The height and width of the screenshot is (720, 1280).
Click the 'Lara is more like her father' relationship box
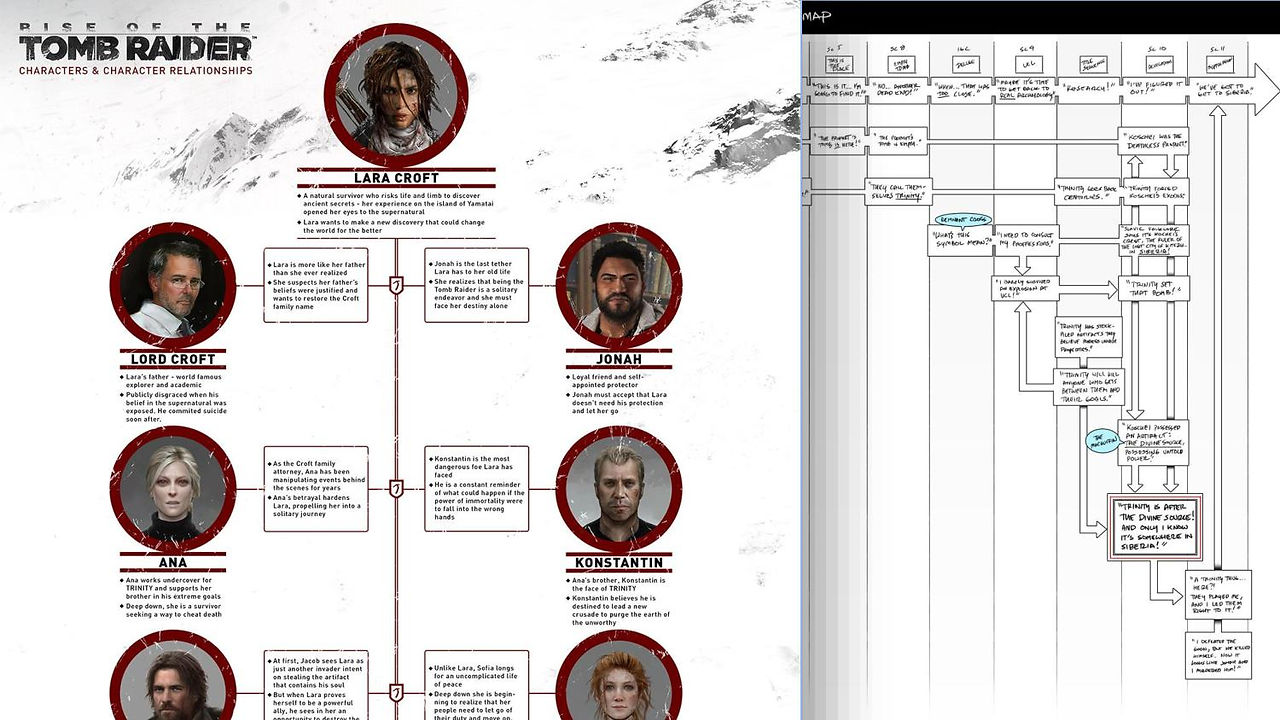pyautogui.click(x=316, y=285)
